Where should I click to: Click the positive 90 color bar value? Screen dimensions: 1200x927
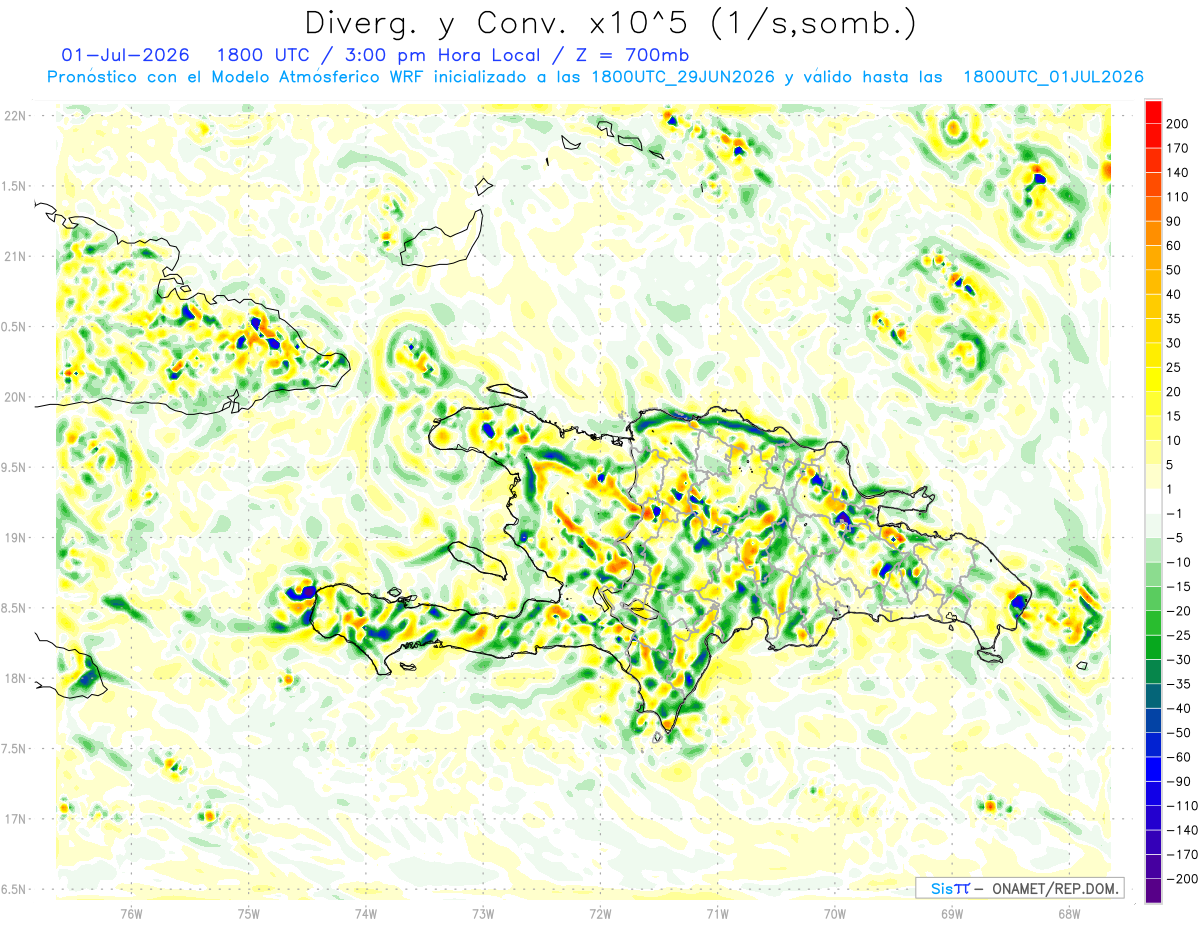1173,221
